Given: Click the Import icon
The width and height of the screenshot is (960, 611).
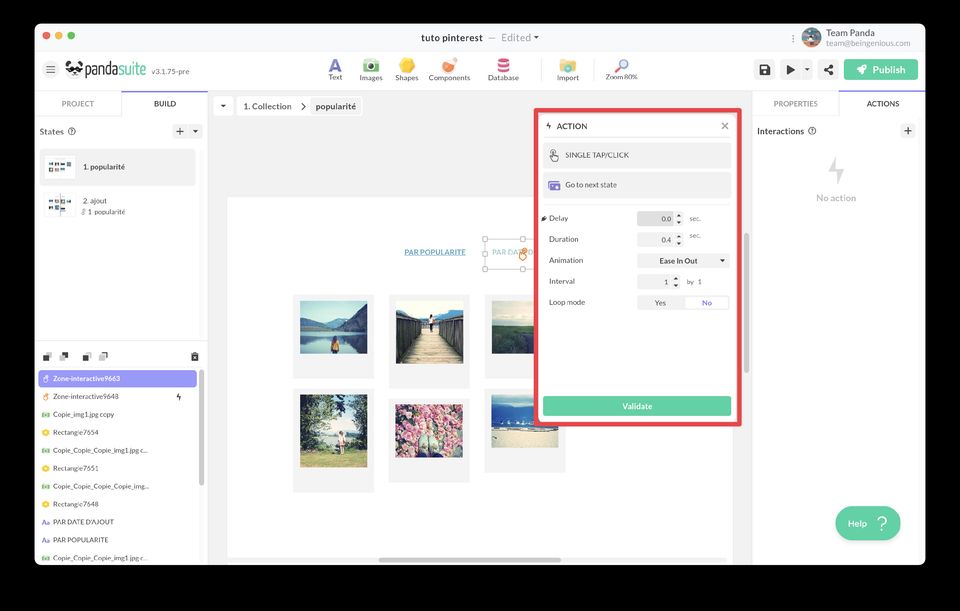Looking at the screenshot, I should (x=567, y=64).
